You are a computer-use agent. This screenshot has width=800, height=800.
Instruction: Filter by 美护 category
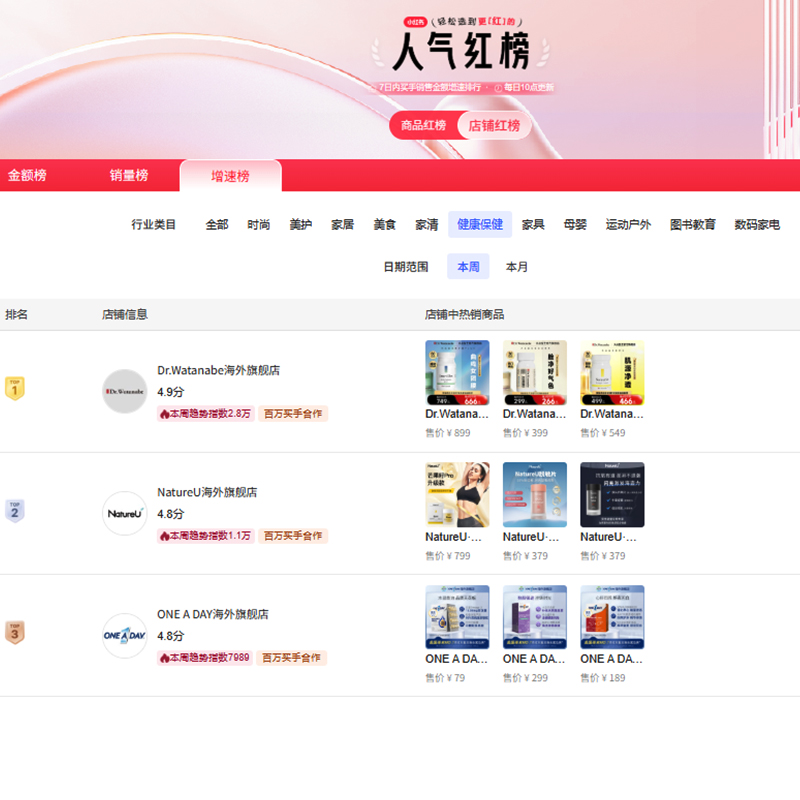(x=301, y=225)
